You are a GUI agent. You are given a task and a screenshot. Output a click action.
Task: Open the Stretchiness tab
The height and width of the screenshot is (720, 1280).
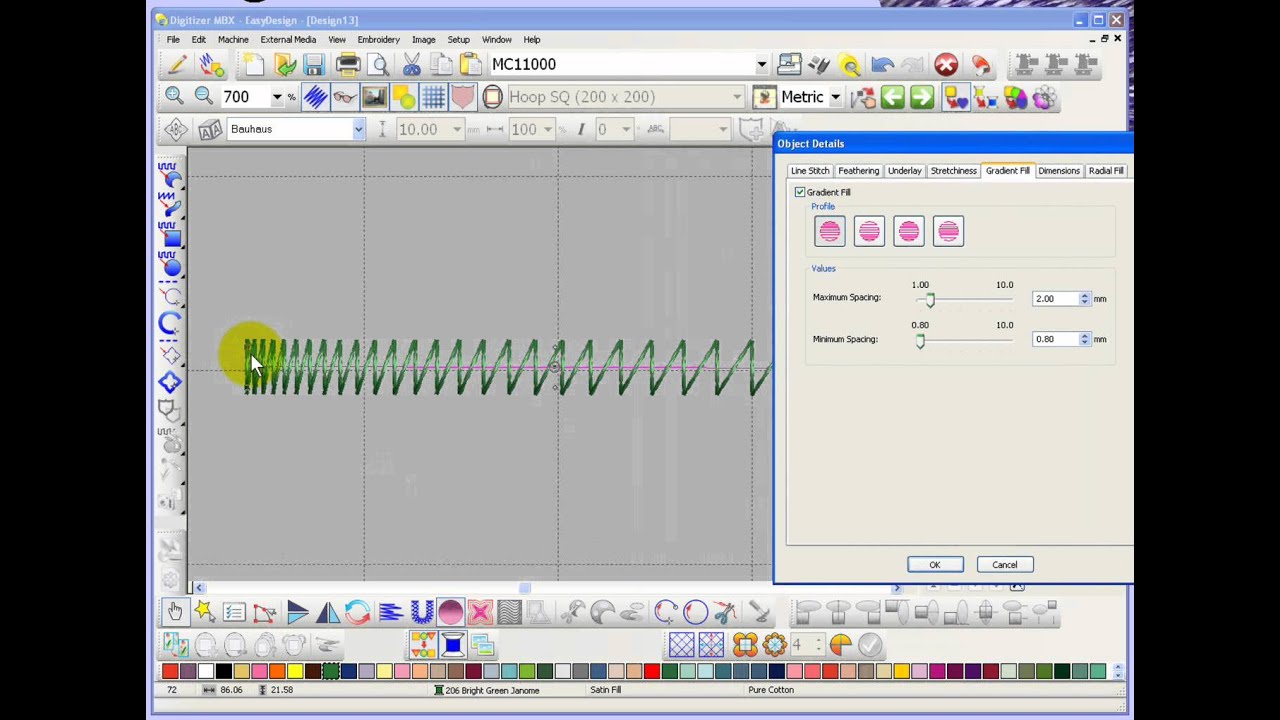pyautogui.click(x=954, y=171)
